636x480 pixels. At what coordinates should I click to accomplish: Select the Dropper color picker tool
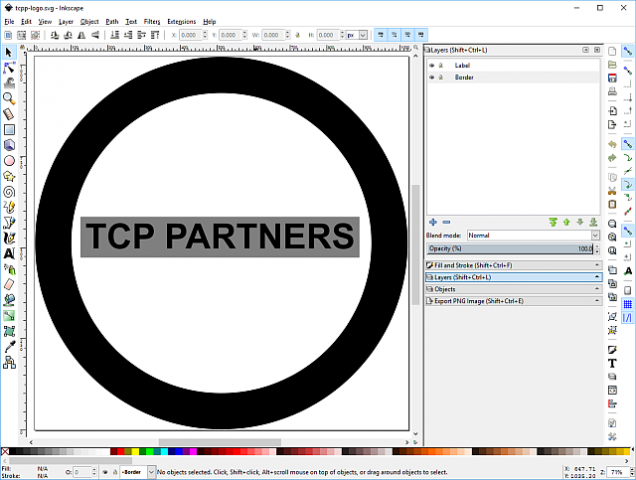tap(9, 346)
